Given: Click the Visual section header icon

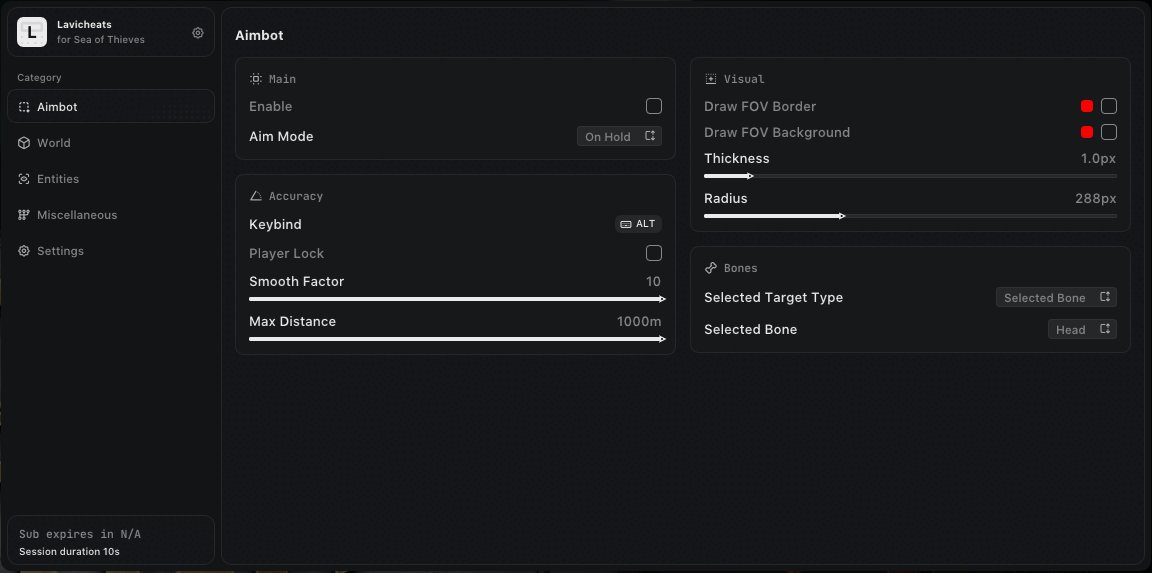Looking at the screenshot, I should (711, 79).
